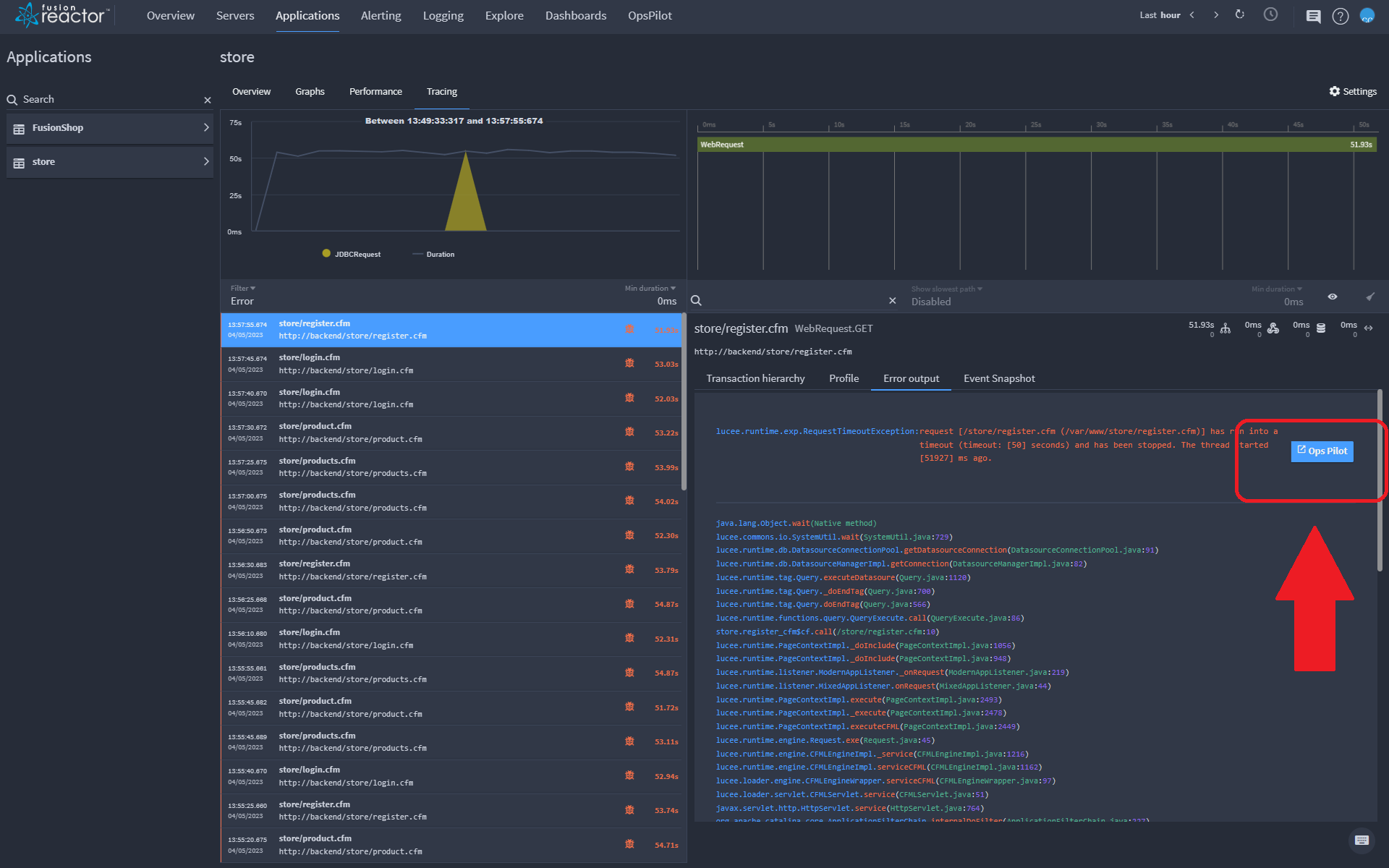
Task: Click the refresh icon in header
Action: point(1240,15)
